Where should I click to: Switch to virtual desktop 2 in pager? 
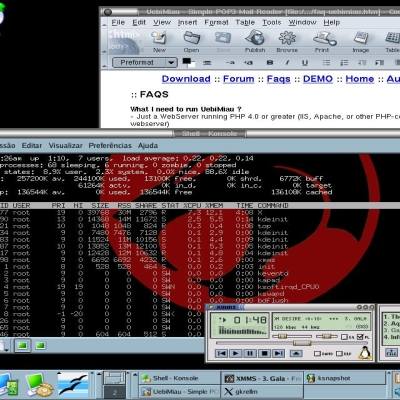114,392
